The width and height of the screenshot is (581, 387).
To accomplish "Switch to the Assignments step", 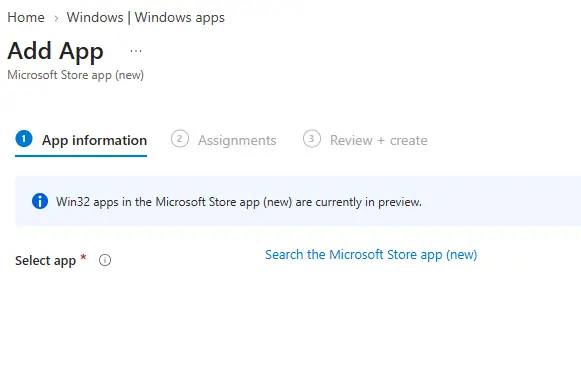I will pos(224,140).
